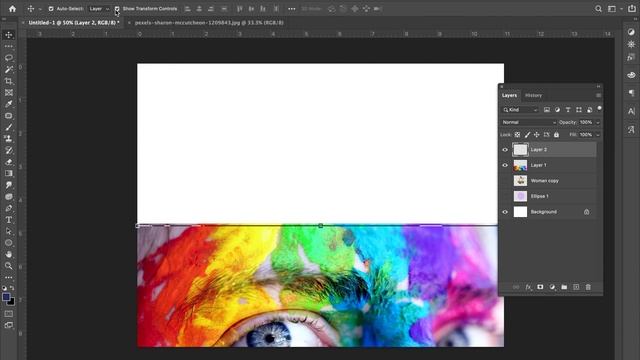
Task: Select the Hand tool
Action: tap(9, 254)
